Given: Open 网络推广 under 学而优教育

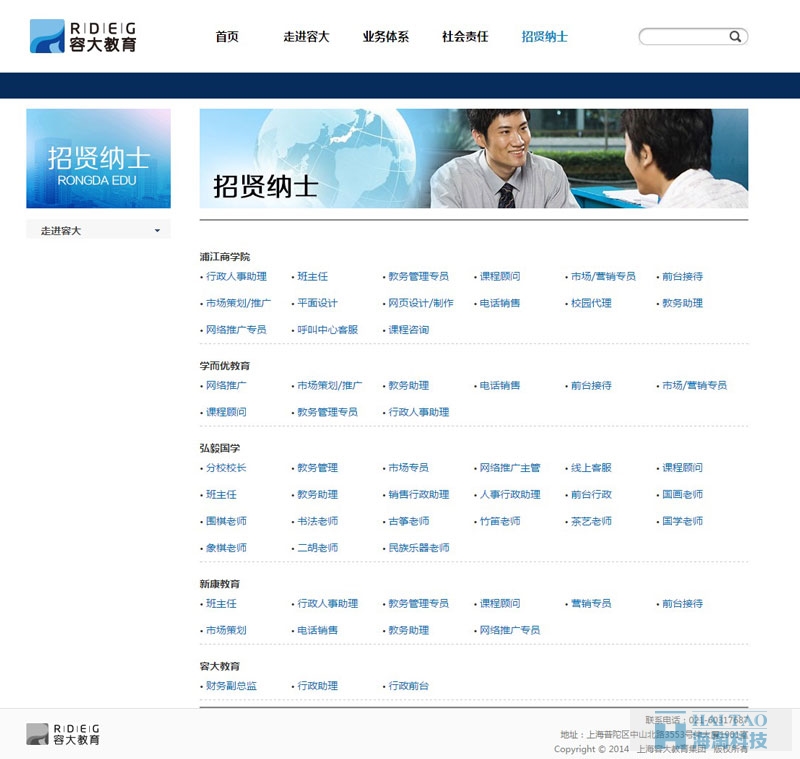Looking at the screenshot, I should pyautogui.click(x=226, y=386).
